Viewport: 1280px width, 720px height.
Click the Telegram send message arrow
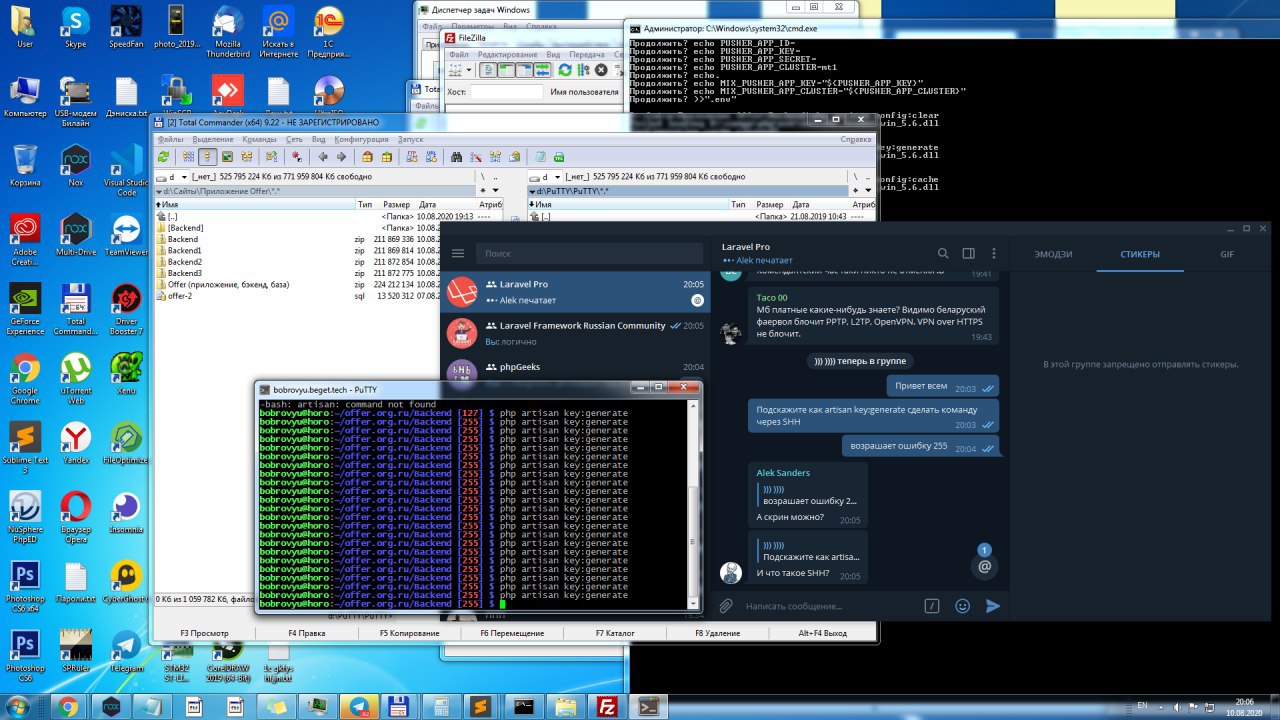992,606
